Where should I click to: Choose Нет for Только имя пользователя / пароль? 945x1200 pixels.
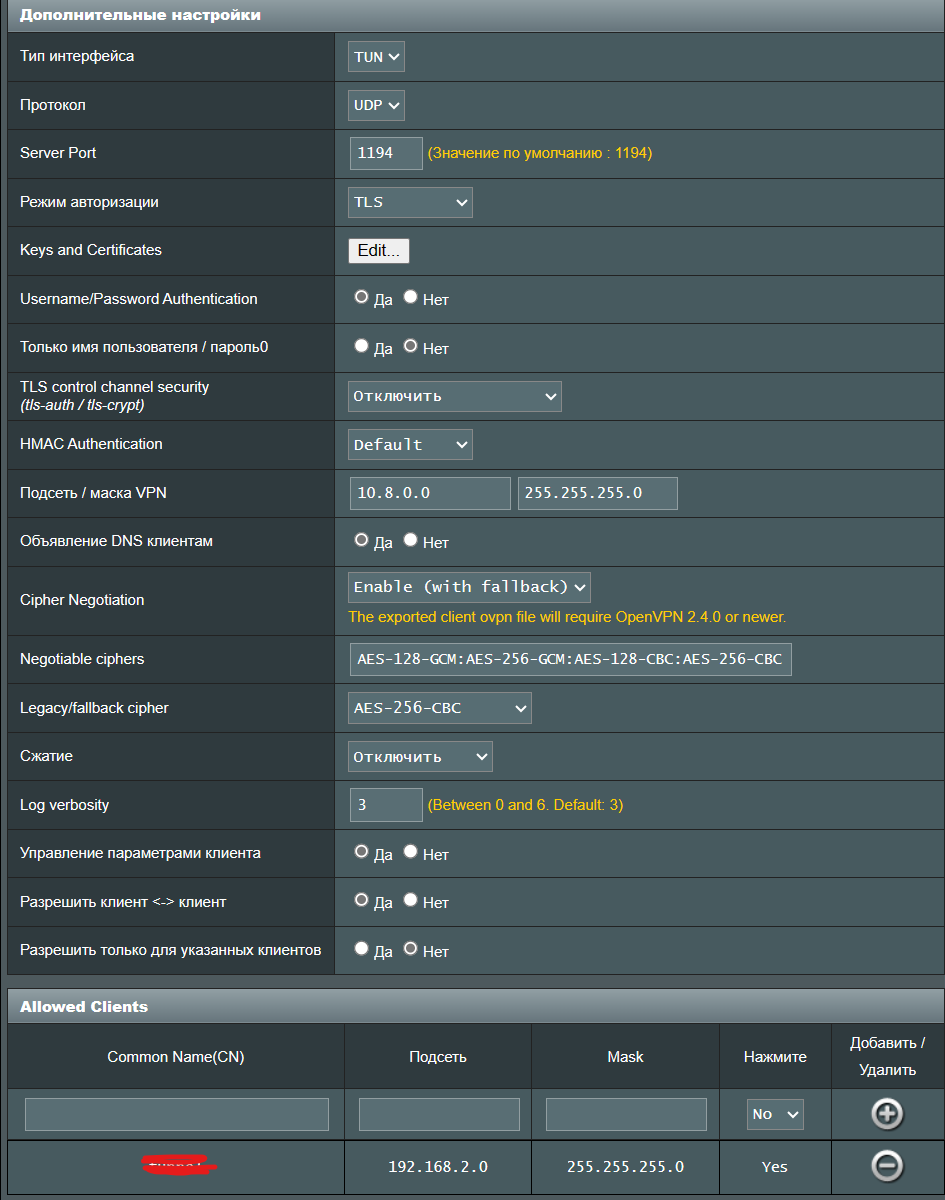[x=410, y=346]
